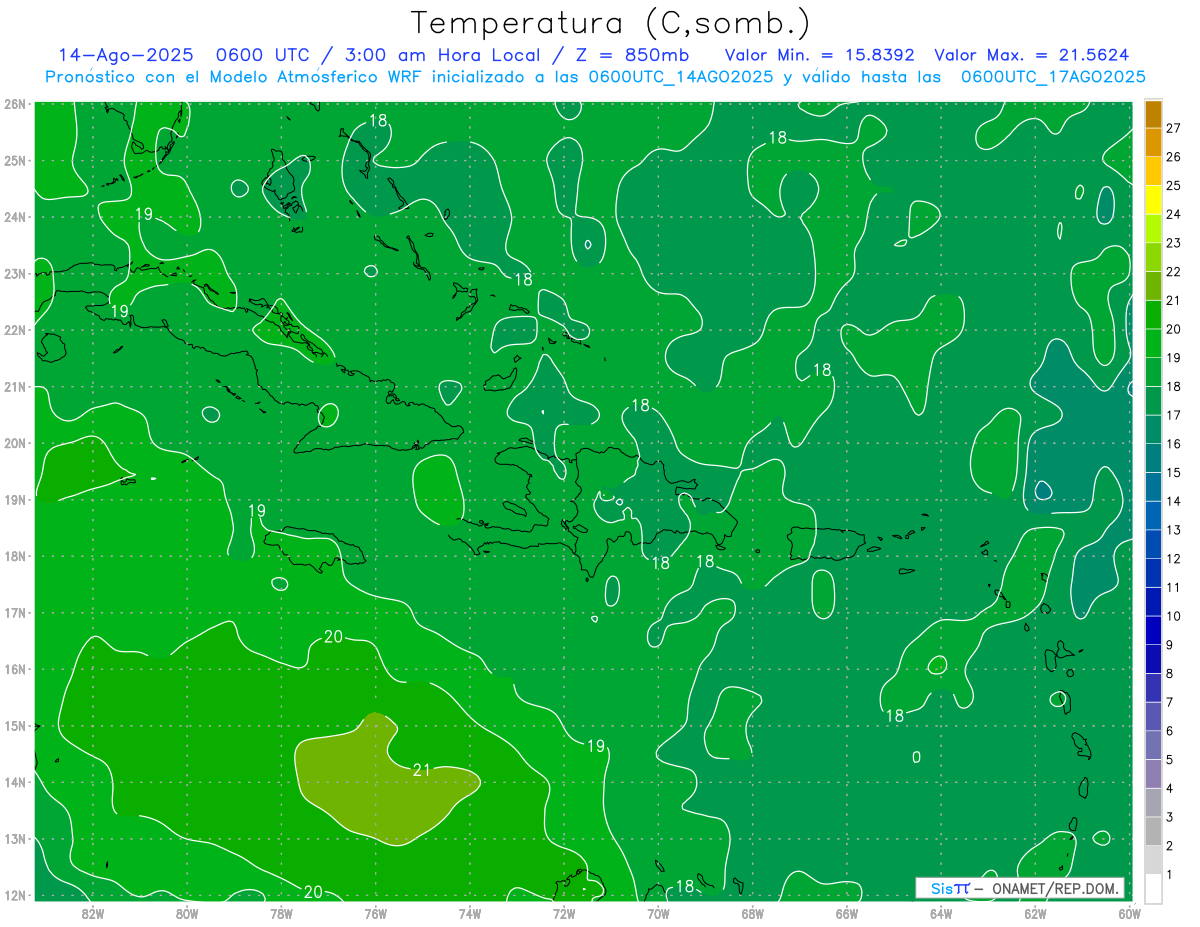The width and height of the screenshot is (1200, 927).
Task: Click color scale number 11
Action: 1173,587
